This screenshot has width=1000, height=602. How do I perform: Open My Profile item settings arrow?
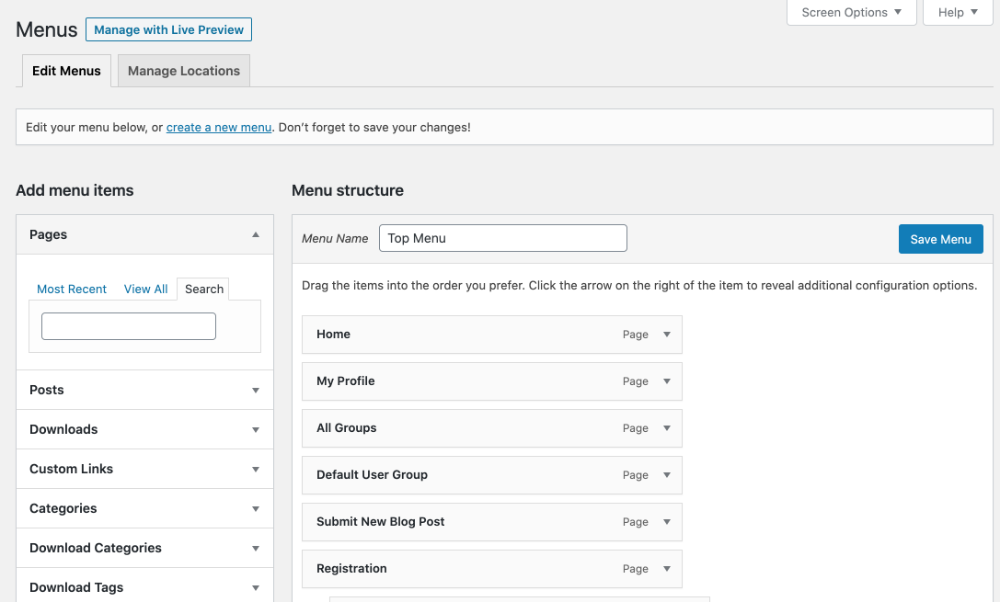[x=667, y=381]
